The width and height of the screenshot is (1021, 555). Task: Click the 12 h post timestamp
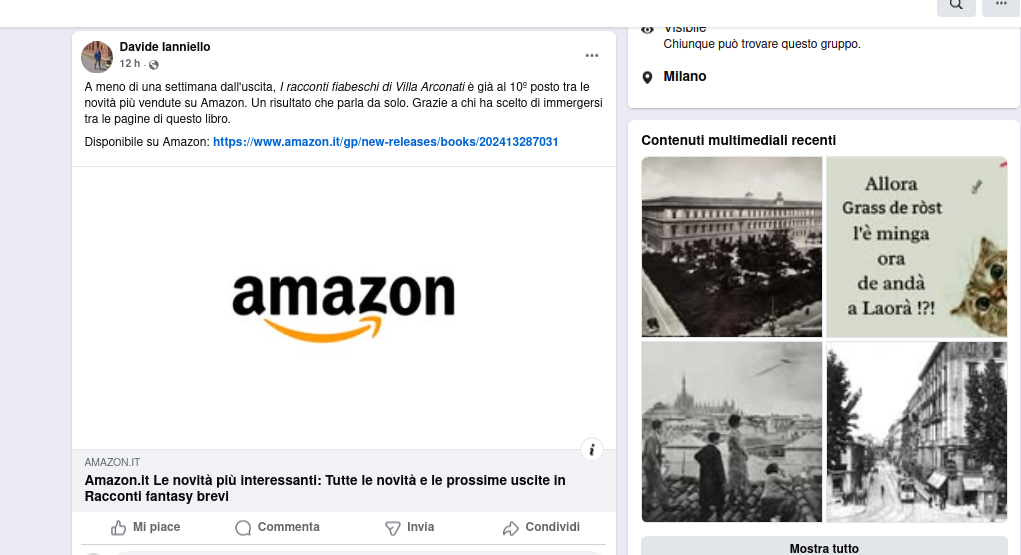pyautogui.click(x=130, y=63)
